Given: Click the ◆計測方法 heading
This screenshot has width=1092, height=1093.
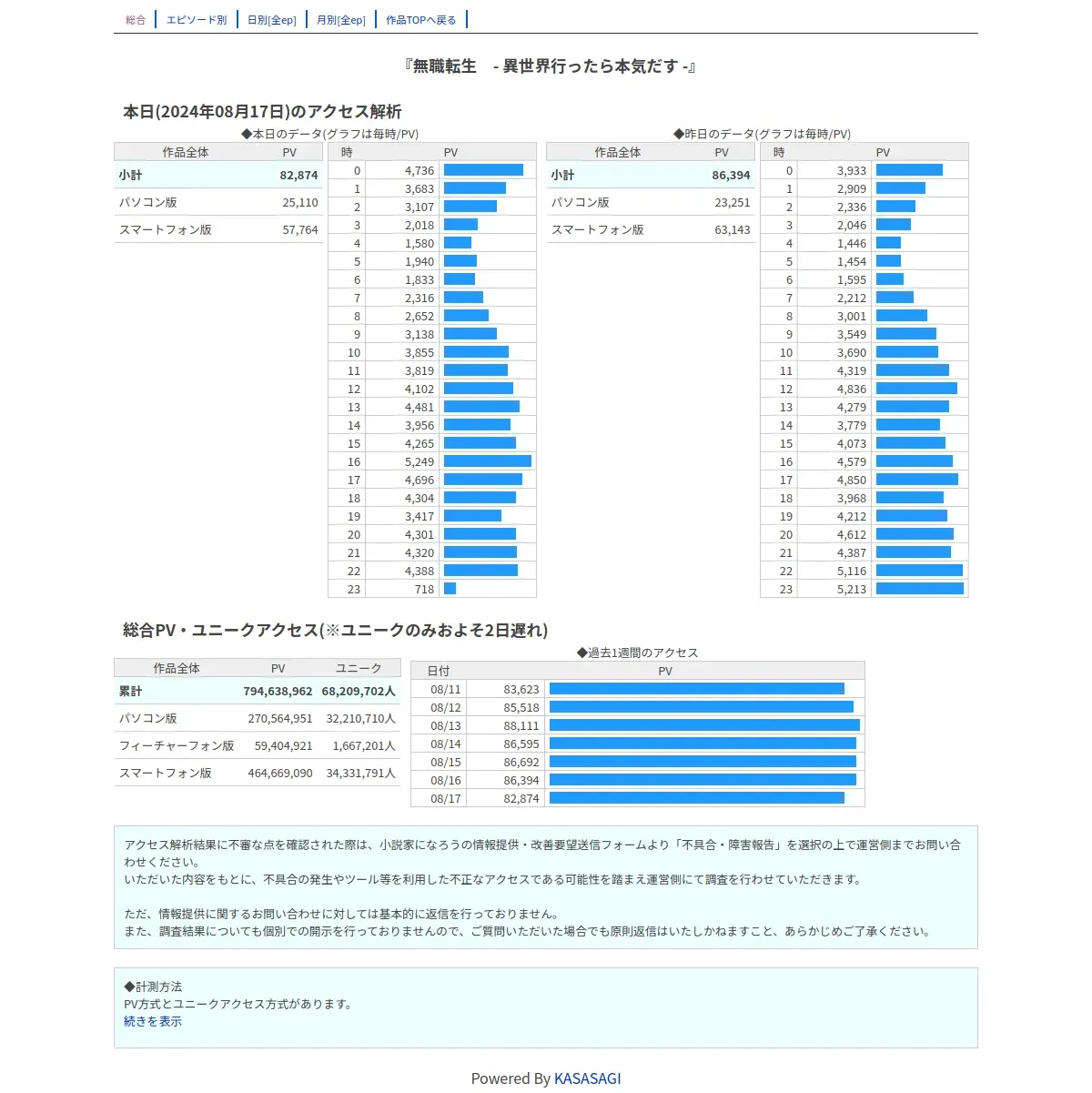Looking at the screenshot, I should pos(153,987).
